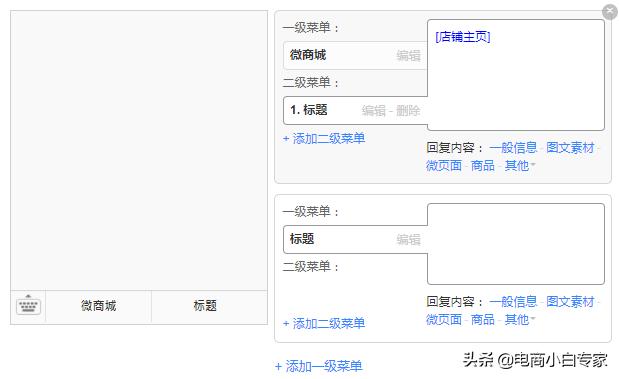Add second-level menu under 微商城
This screenshot has width=619, height=379.
point(324,139)
